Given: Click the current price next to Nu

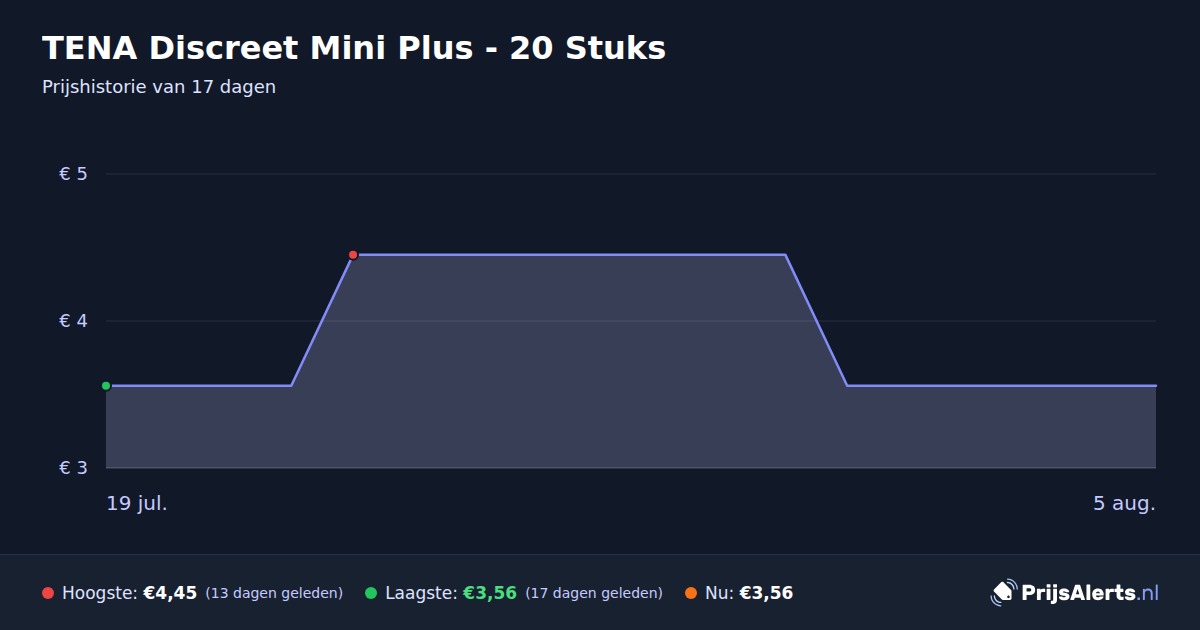Looking at the screenshot, I should (x=766, y=593).
